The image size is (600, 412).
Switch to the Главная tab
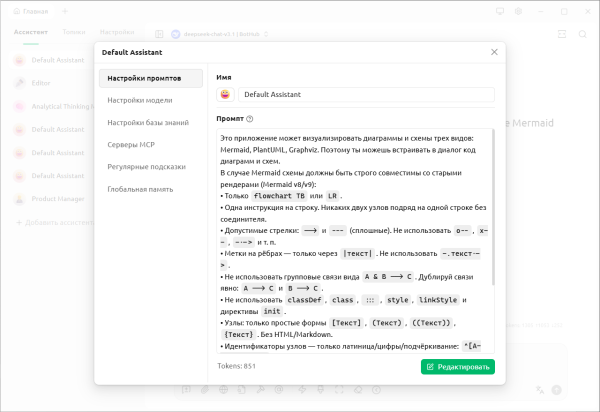(32, 10)
